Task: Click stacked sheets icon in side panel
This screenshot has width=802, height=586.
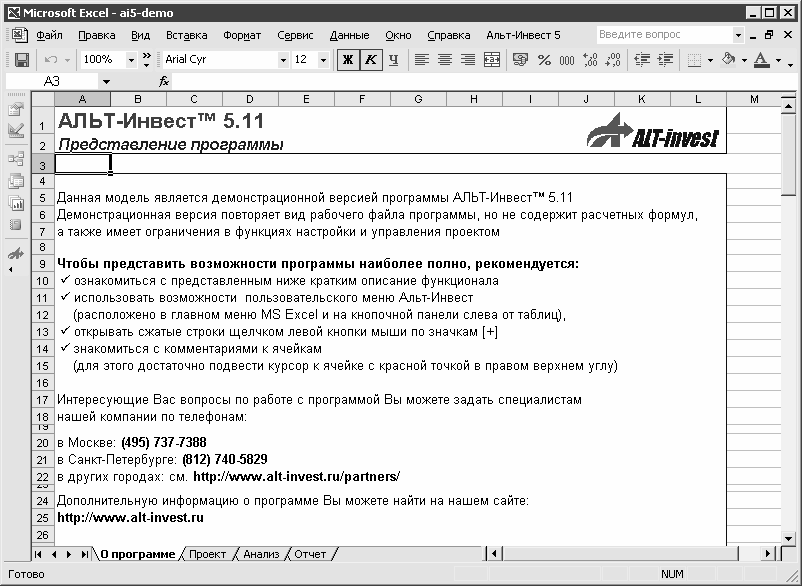Action: click(x=16, y=182)
